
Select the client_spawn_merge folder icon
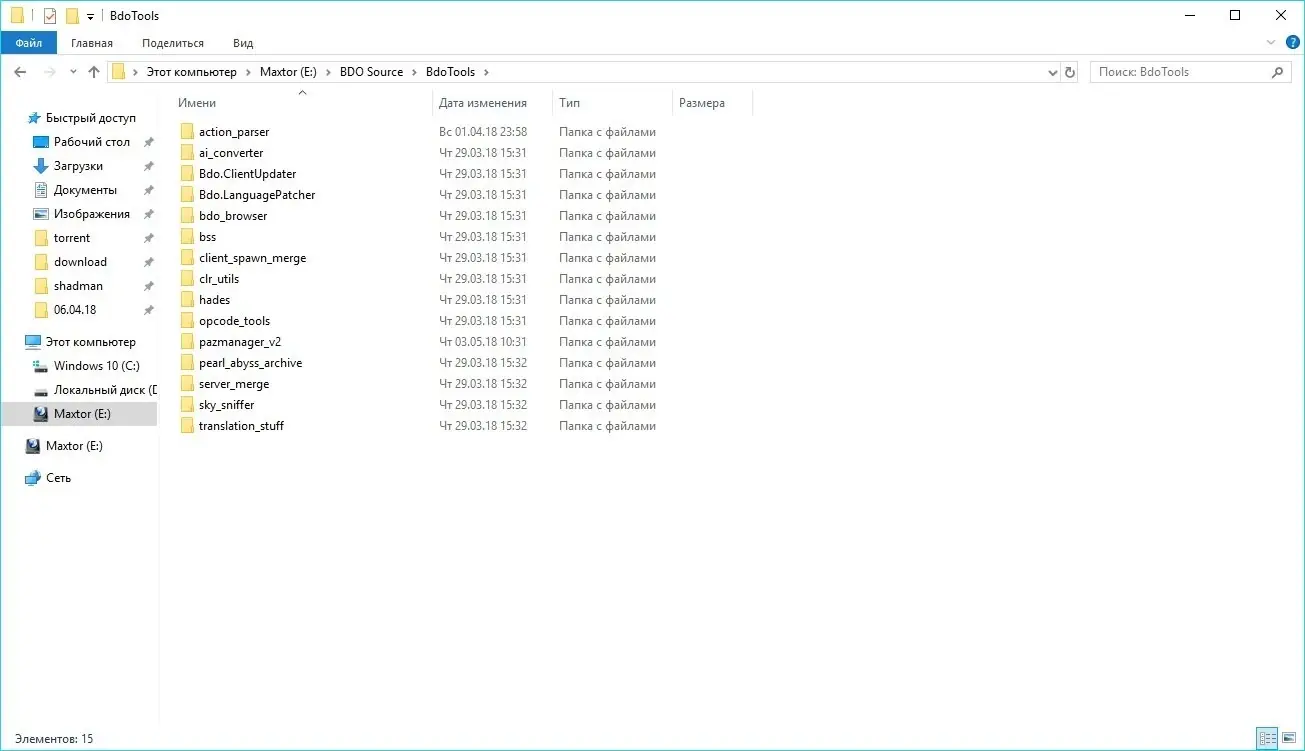[187, 258]
